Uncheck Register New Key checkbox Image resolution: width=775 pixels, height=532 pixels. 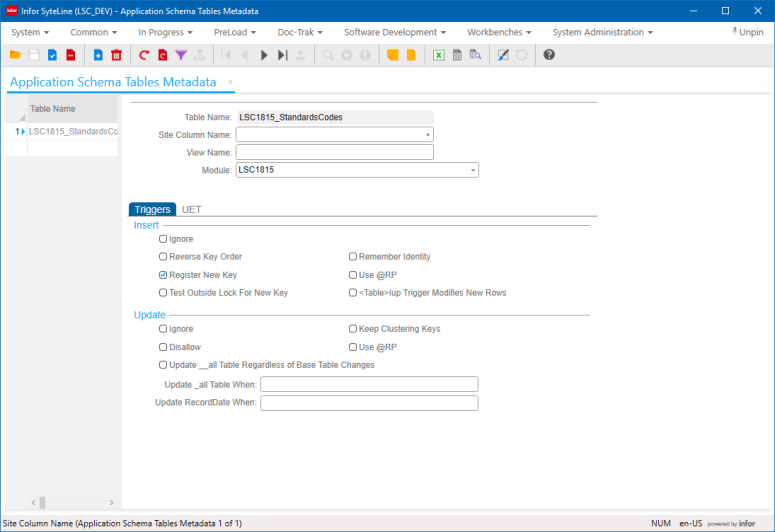tap(163, 275)
